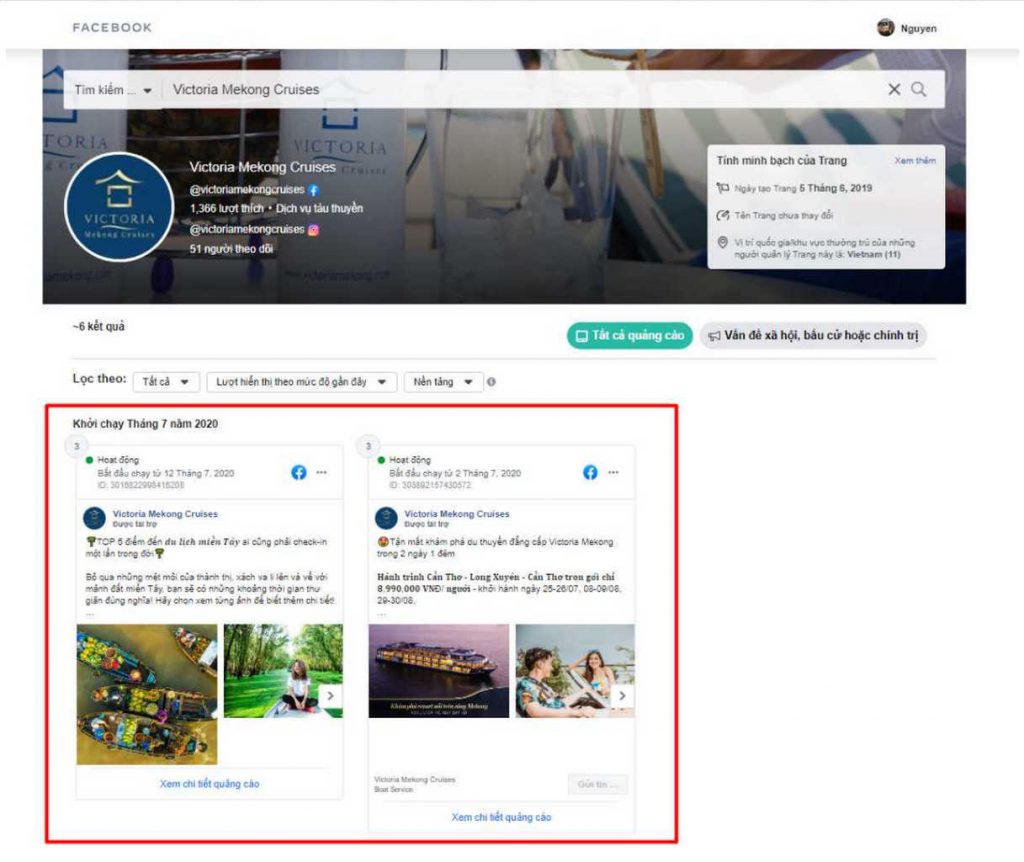Image resolution: width=1024 pixels, height=862 pixels.
Task: Select Vấn đề xã hội, bầu cử hoặc chính trị tab
Action: click(813, 336)
